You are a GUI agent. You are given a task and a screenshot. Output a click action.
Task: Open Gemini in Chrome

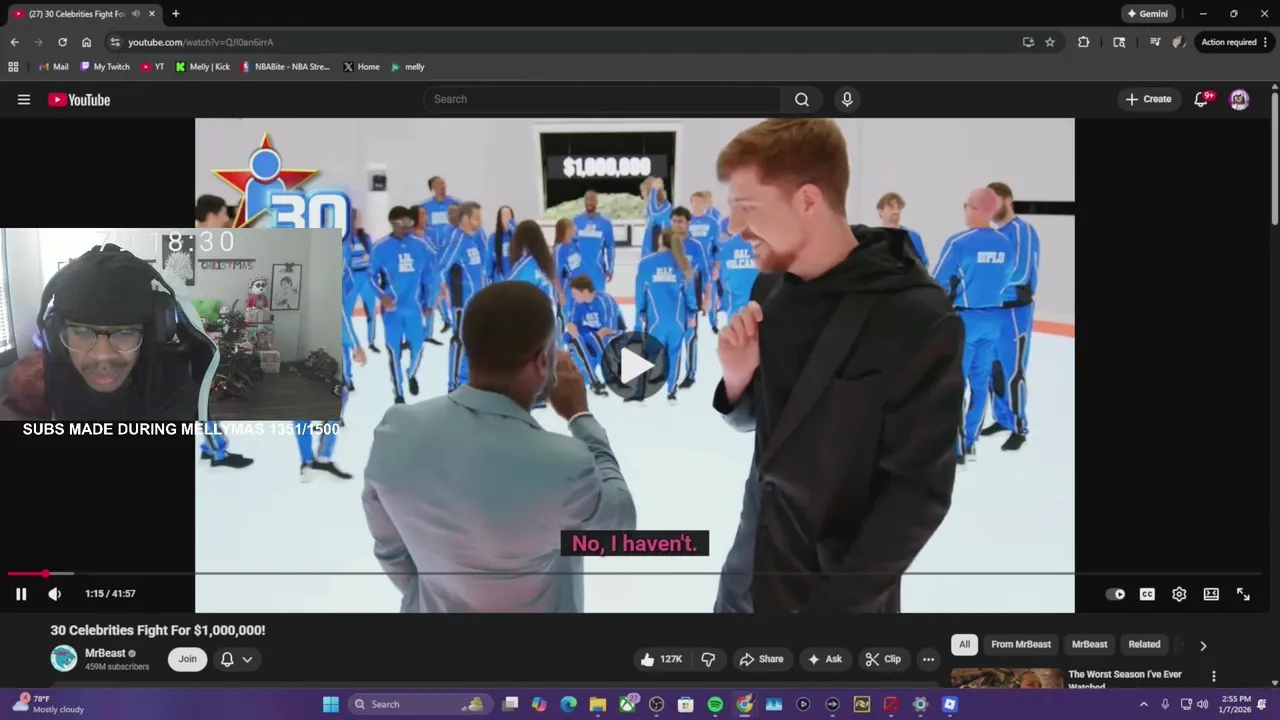(1147, 14)
